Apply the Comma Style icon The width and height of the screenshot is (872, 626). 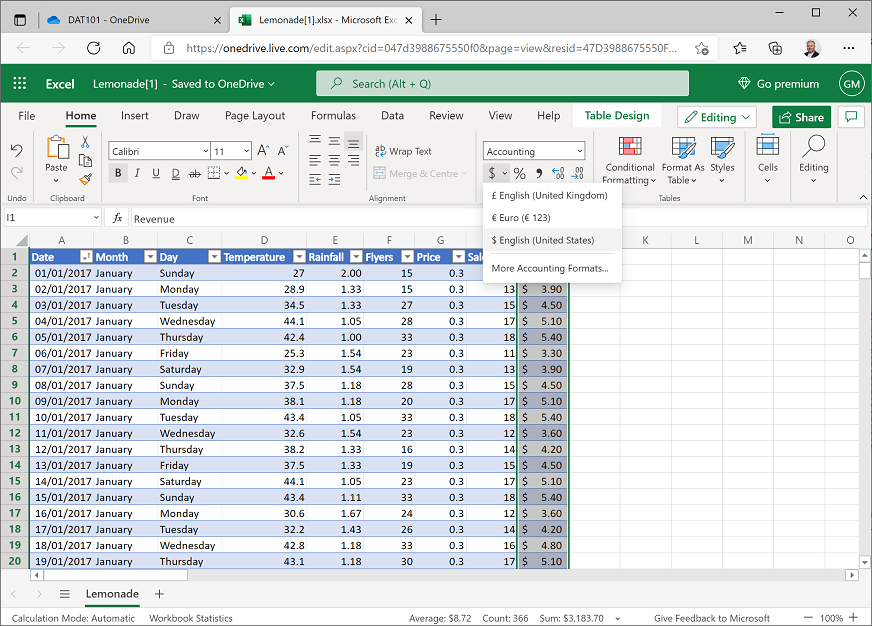coord(539,172)
